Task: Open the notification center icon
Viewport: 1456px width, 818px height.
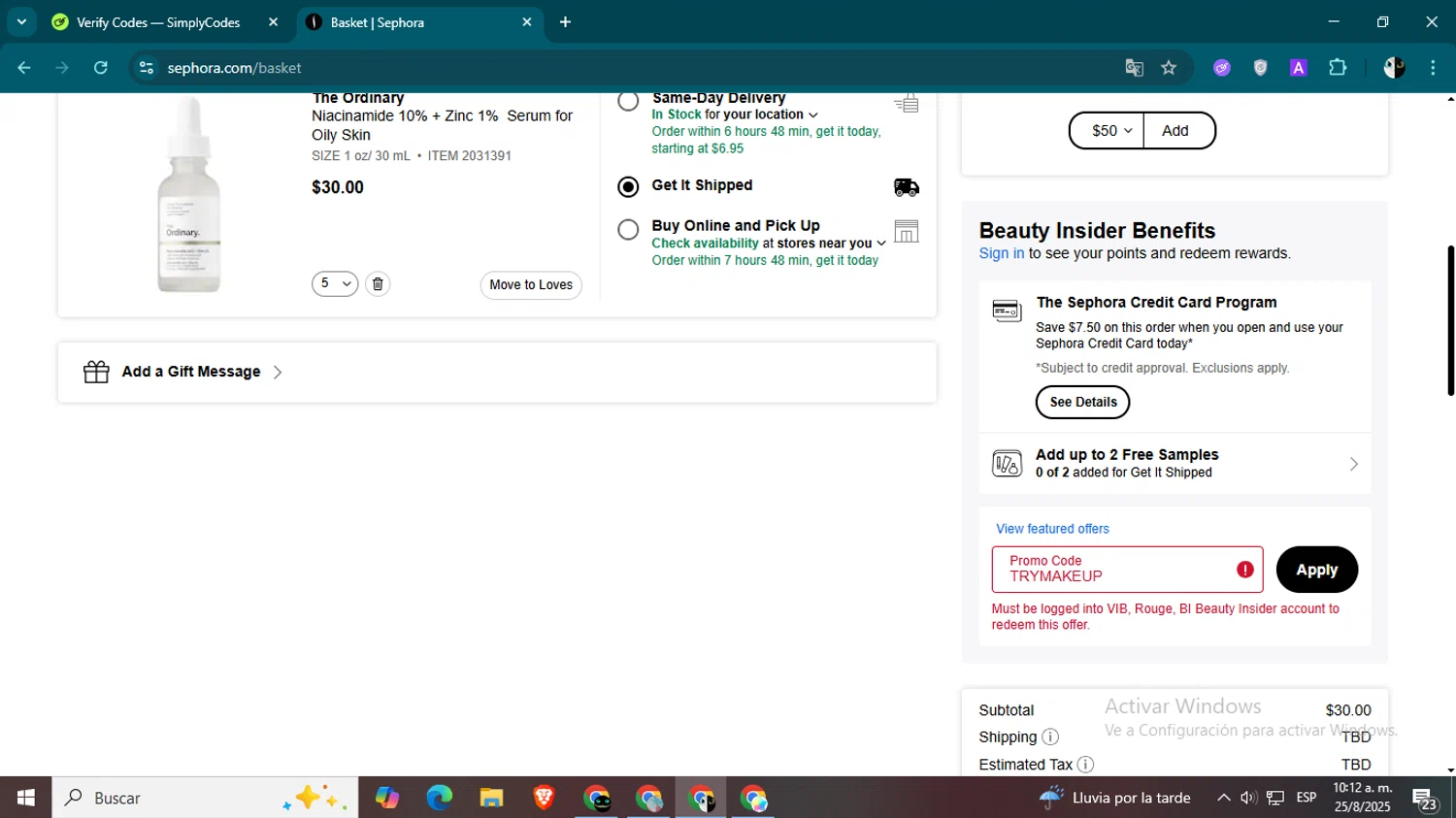Action: click(x=1425, y=799)
